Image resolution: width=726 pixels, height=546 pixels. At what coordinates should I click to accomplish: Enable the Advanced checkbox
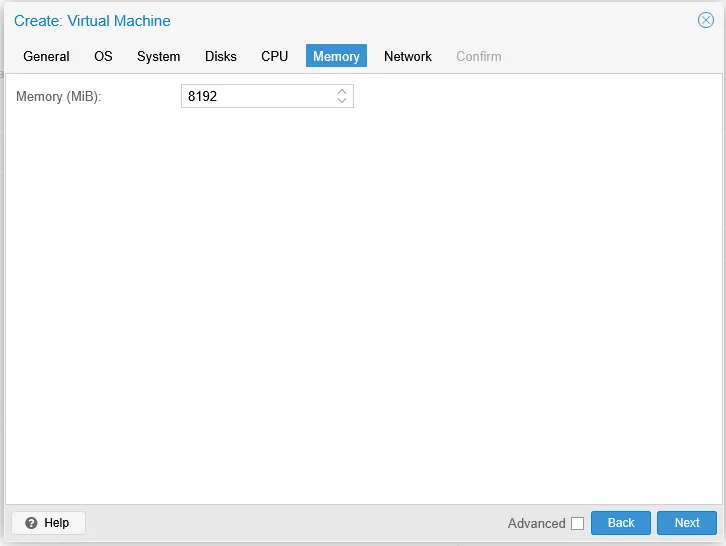tap(577, 523)
